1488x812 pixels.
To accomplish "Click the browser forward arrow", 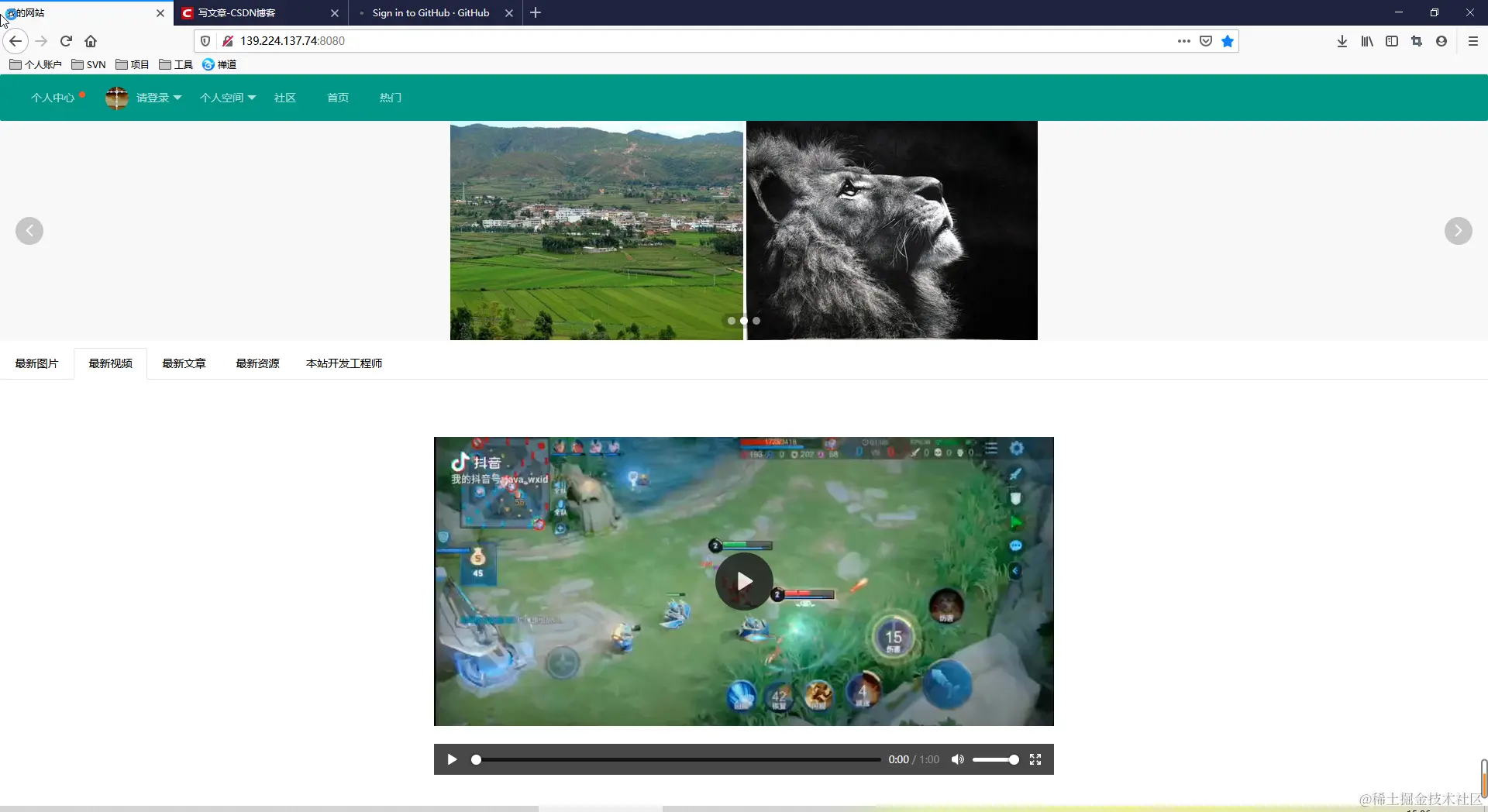I will click(42, 41).
